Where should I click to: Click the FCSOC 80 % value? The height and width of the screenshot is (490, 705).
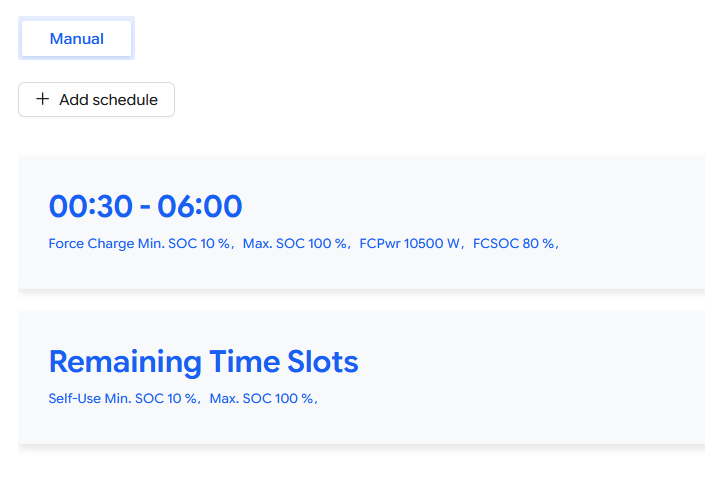(x=515, y=243)
